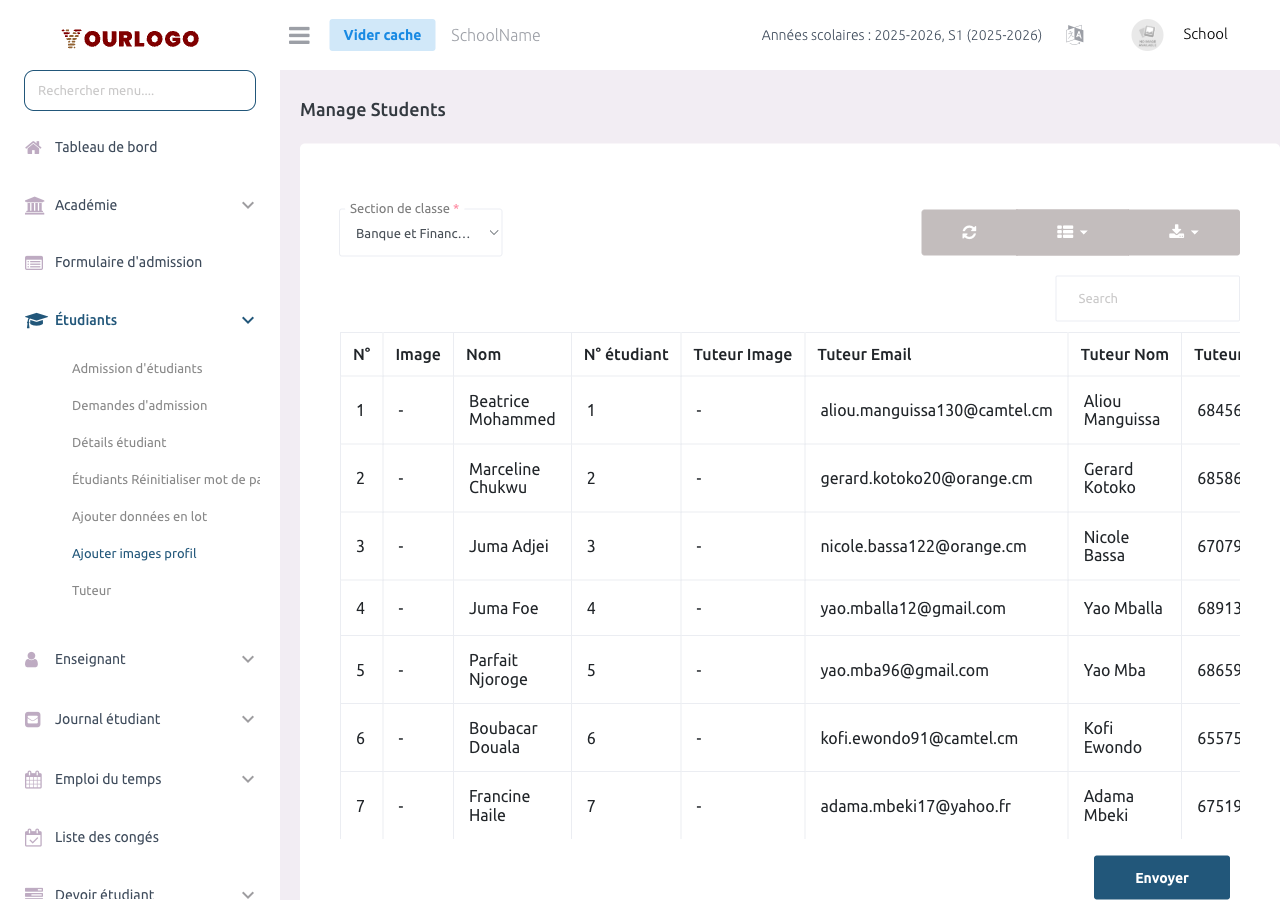This screenshot has height=900, width=1280.
Task: Click the School user avatar
Action: (1147, 35)
